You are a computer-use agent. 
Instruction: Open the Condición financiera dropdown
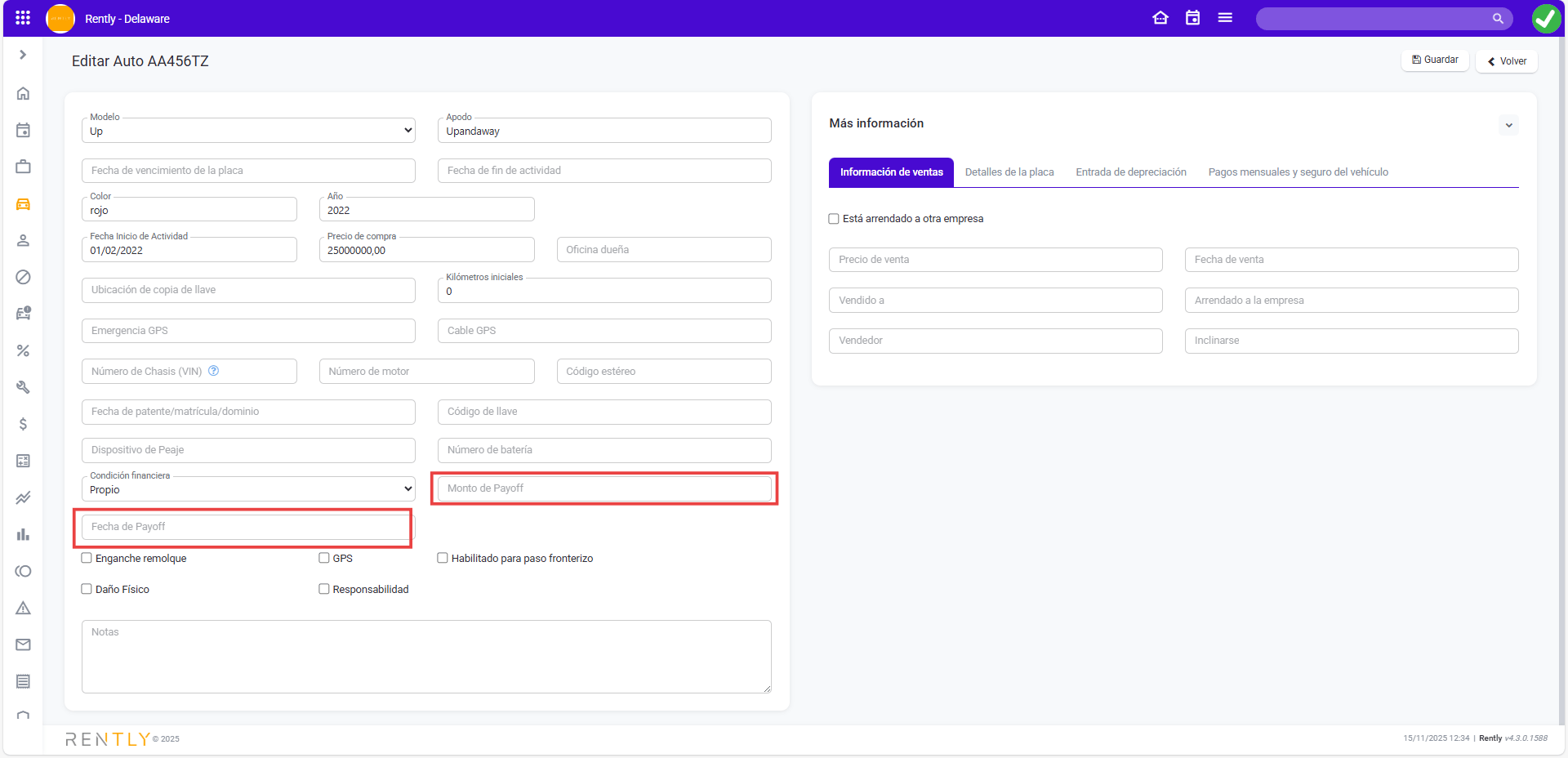point(248,489)
